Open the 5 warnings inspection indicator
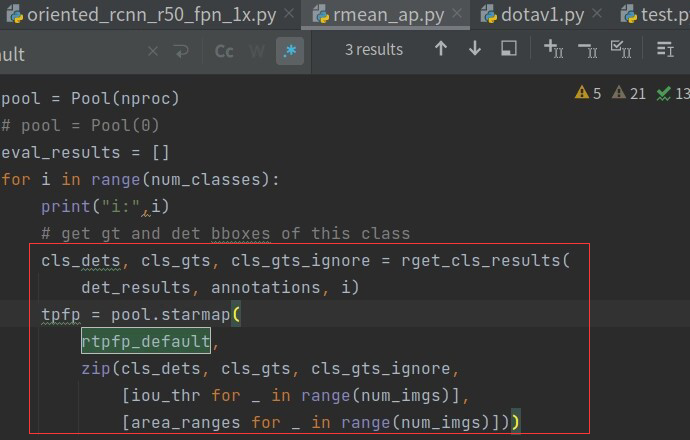690x440 pixels. (587, 93)
